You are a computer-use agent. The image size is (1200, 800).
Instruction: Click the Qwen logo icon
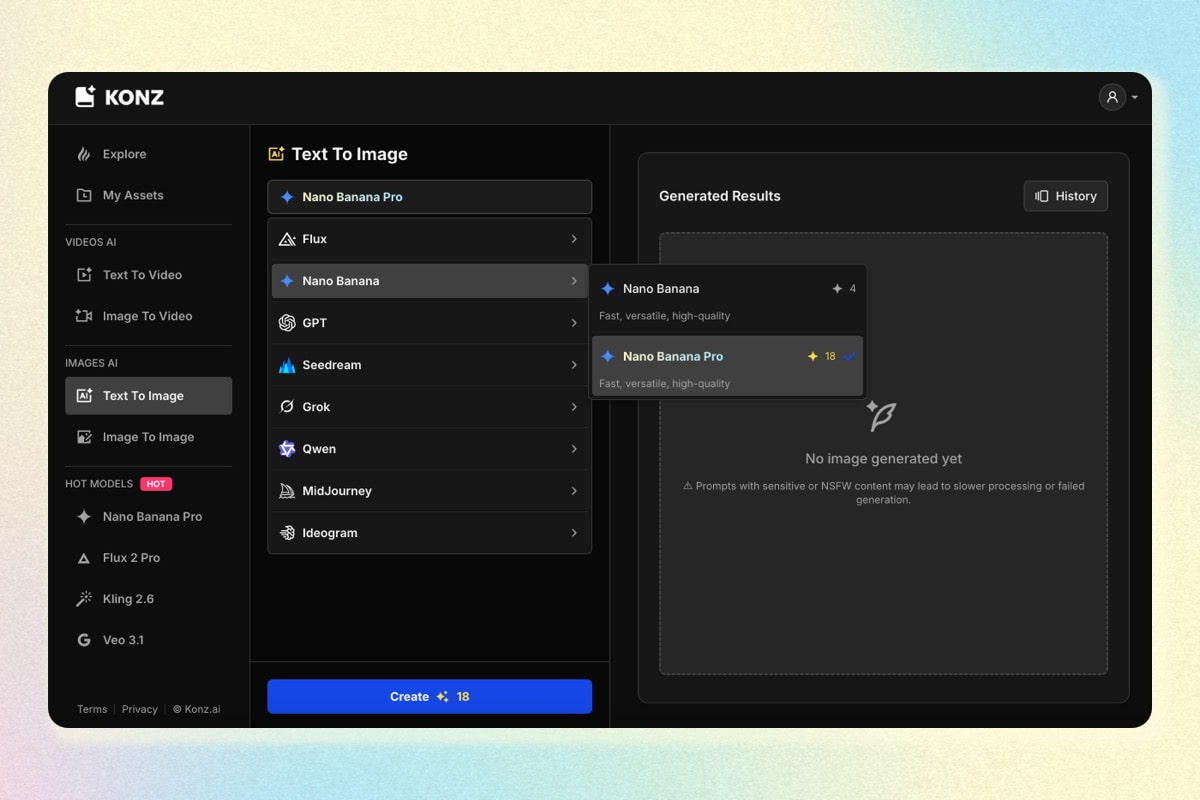coord(287,449)
